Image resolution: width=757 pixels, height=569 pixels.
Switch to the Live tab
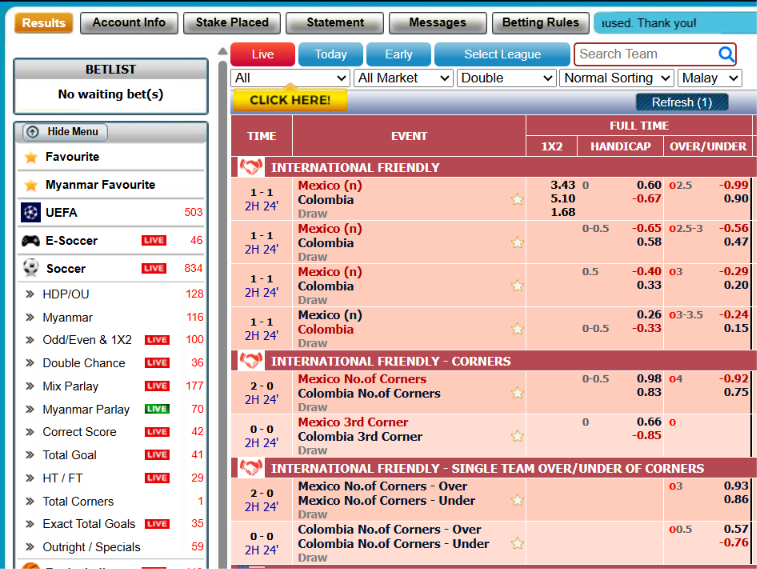click(x=263, y=54)
